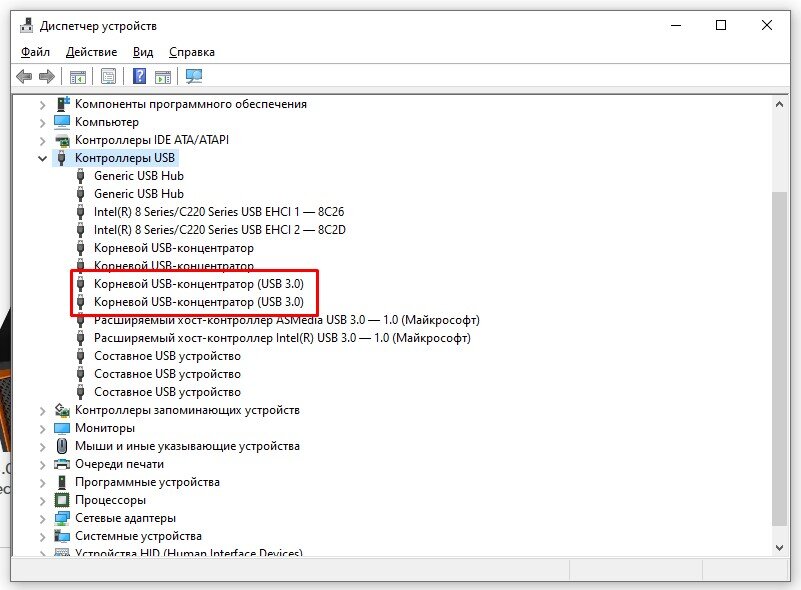Expand Мыши и иные указывающие устройства node

tap(42, 446)
